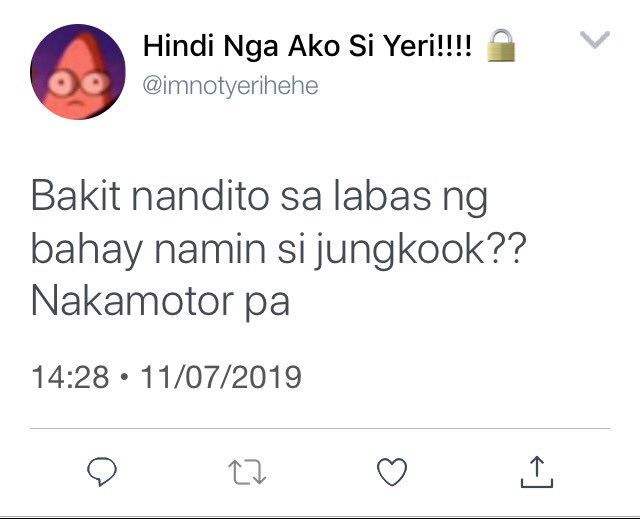
Task: Retweet the post about jungkook
Action: pyautogui.click(x=247, y=472)
